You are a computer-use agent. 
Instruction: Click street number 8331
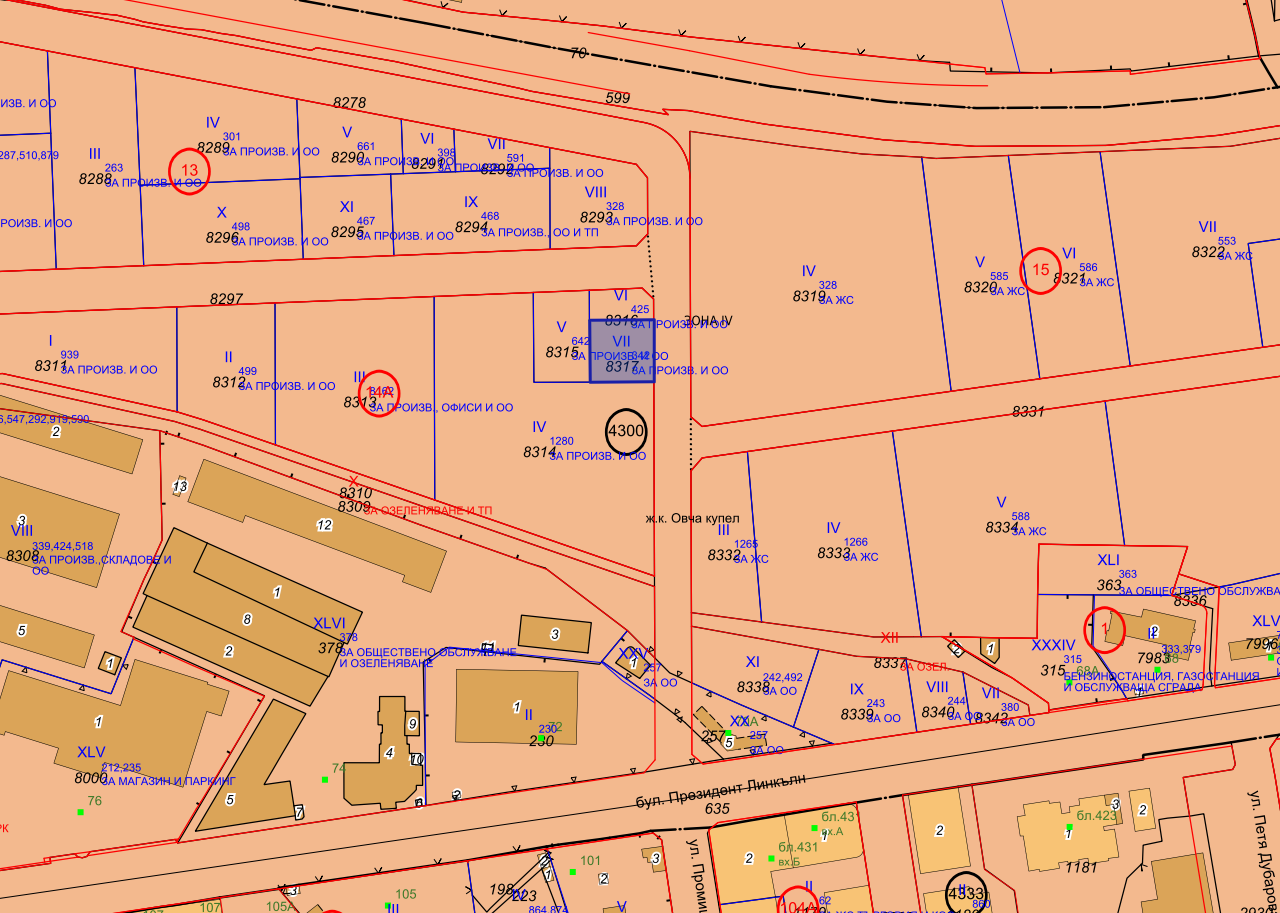pos(1028,411)
